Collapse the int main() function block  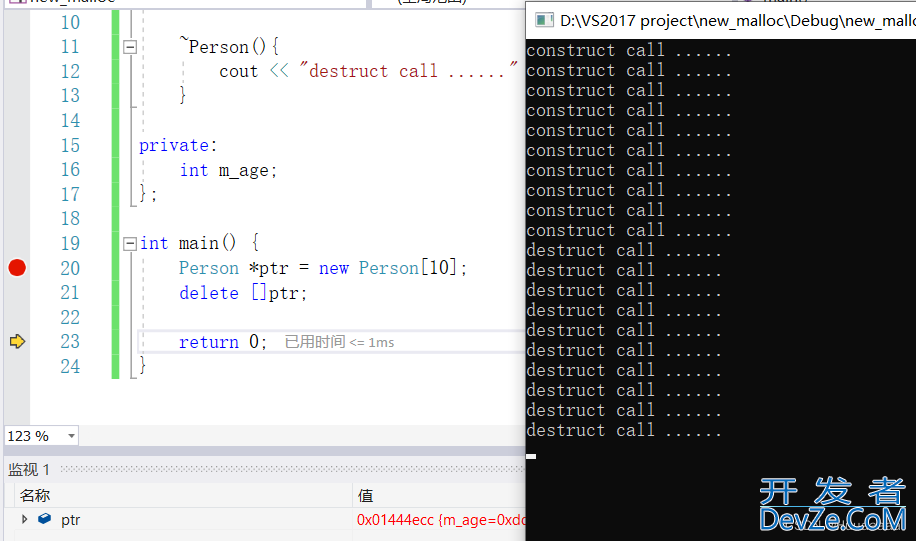130,244
